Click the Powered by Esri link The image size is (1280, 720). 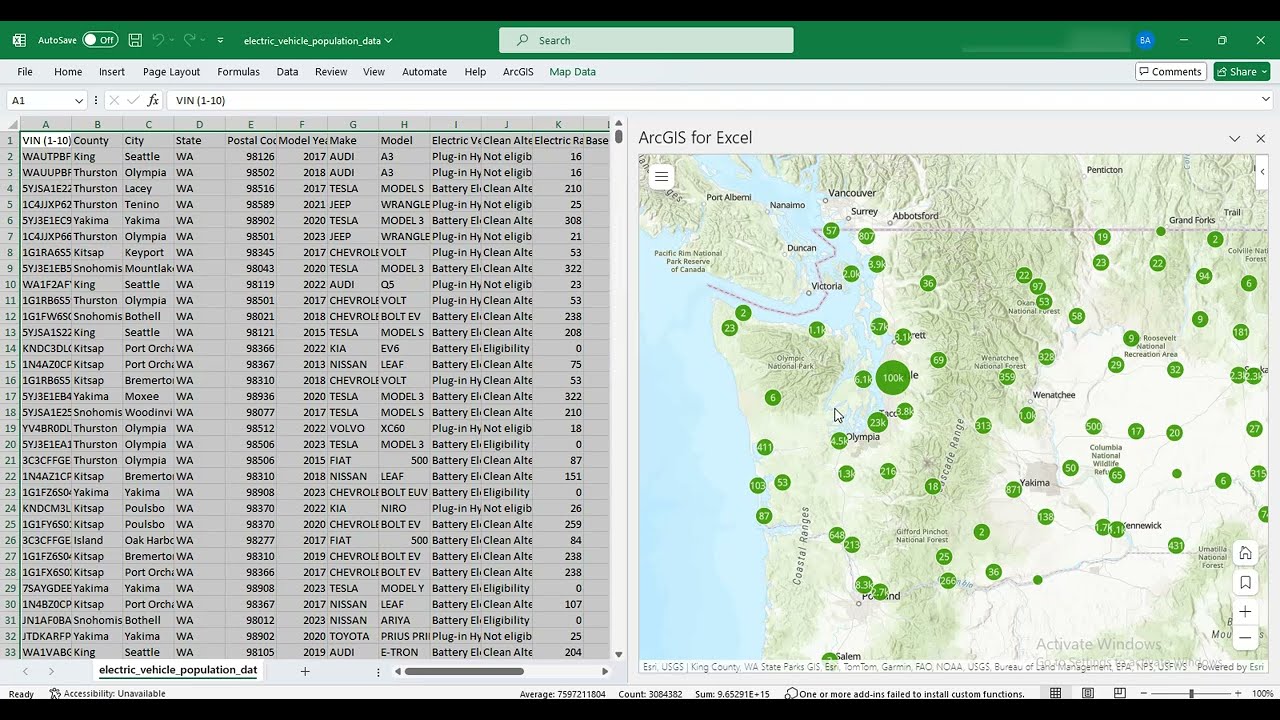(1230, 666)
